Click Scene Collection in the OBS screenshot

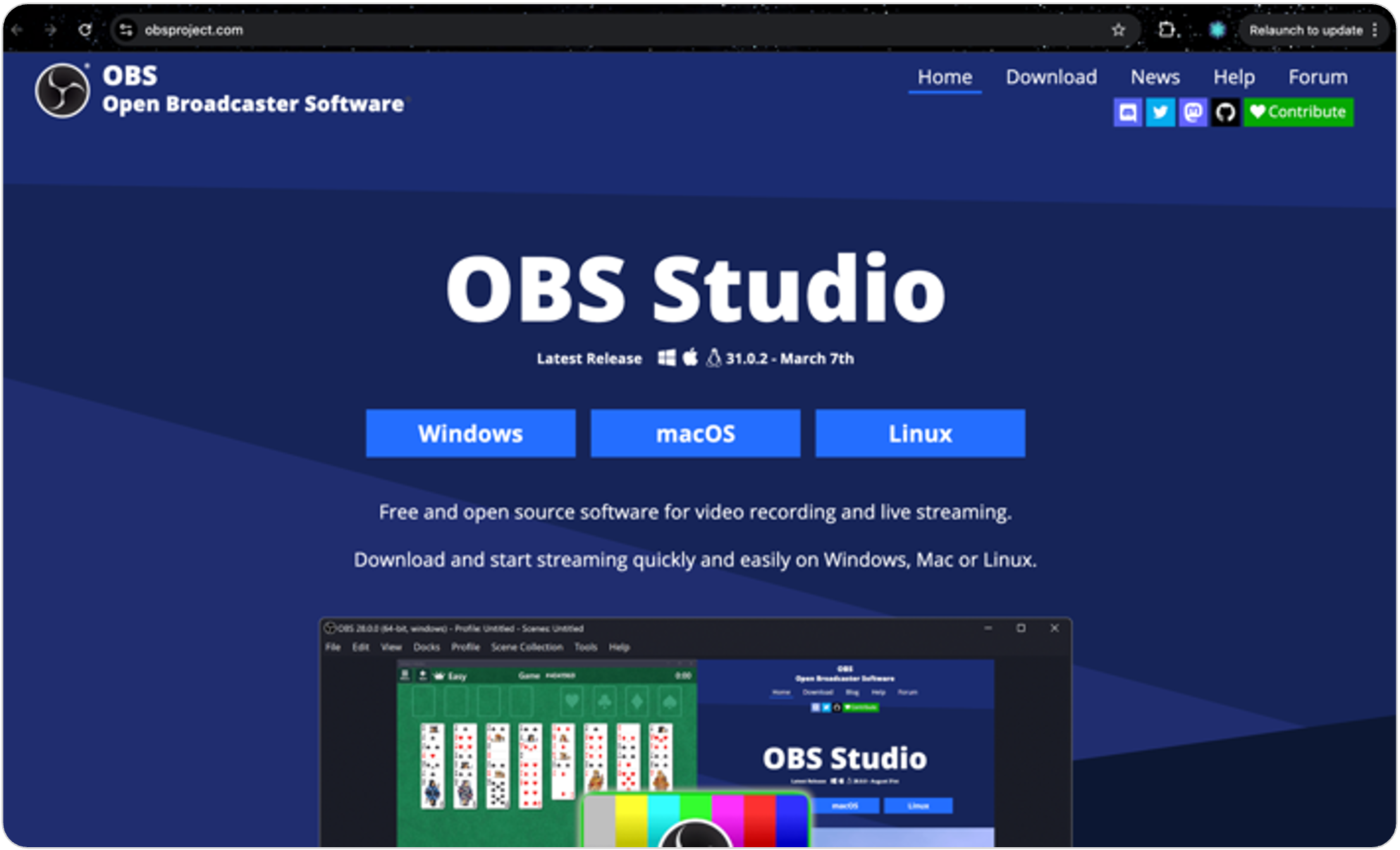click(527, 647)
